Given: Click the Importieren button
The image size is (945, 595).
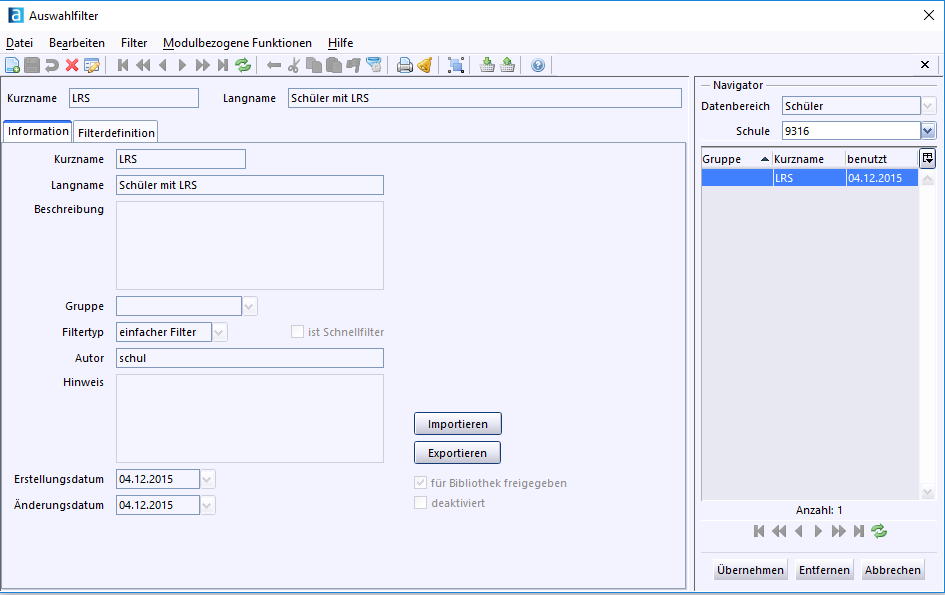Looking at the screenshot, I should pyautogui.click(x=457, y=424).
